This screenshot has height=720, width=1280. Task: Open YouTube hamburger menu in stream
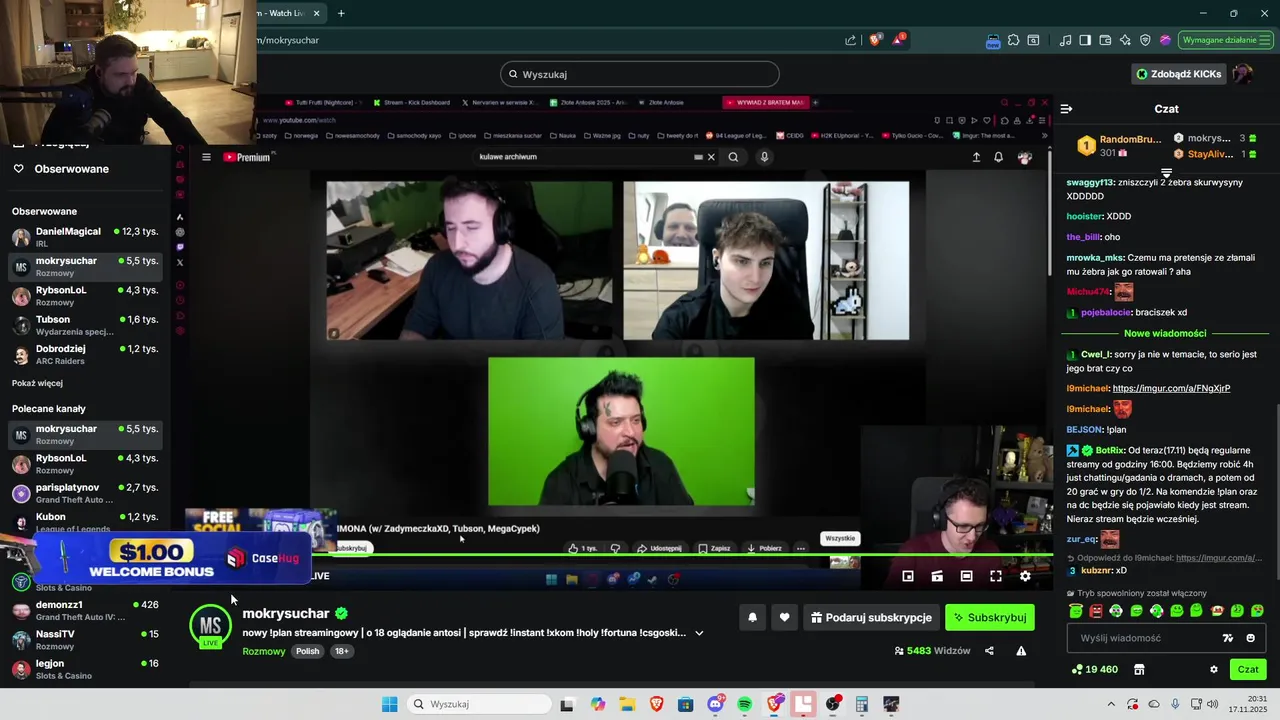pos(206,157)
